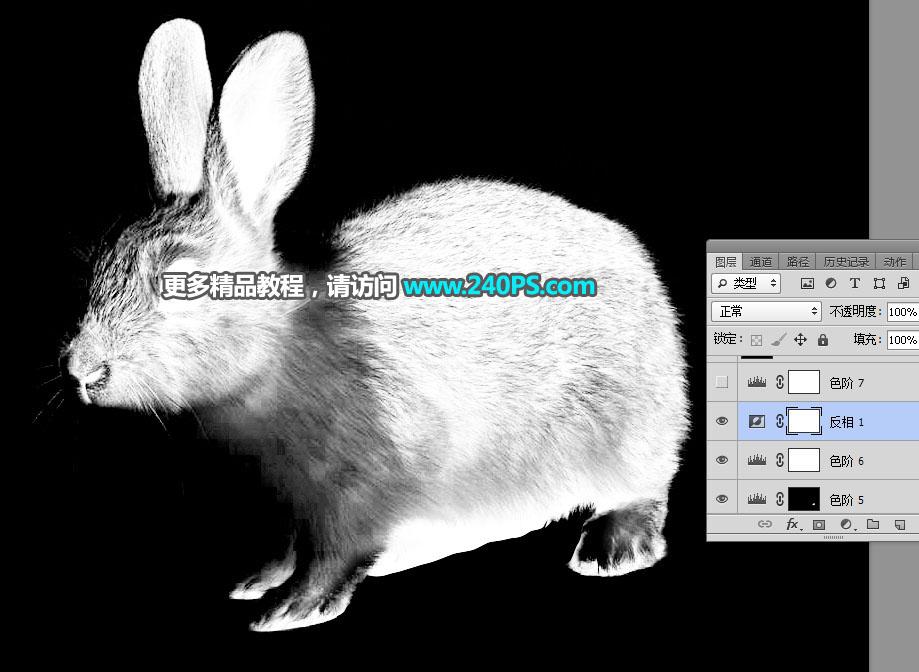The height and width of the screenshot is (672, 919).
Task: Hide the 反相 1 layer
Action: pos(722,421)
